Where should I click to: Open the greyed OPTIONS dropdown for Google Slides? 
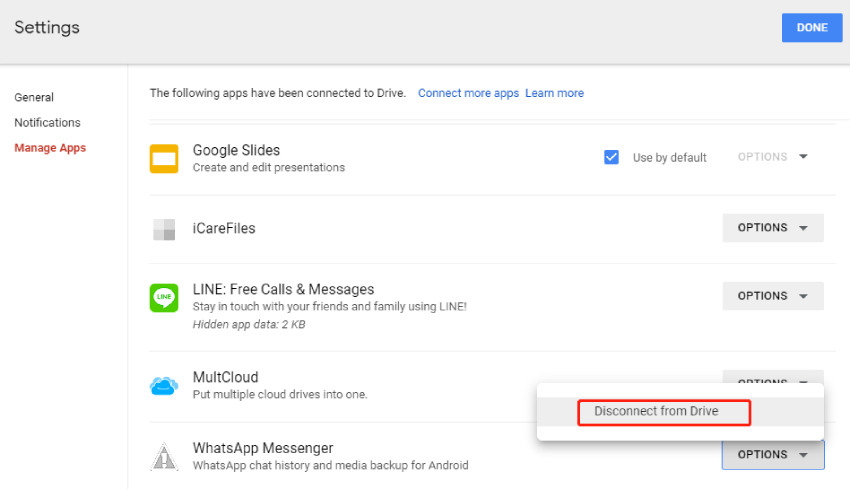(772, 157)
